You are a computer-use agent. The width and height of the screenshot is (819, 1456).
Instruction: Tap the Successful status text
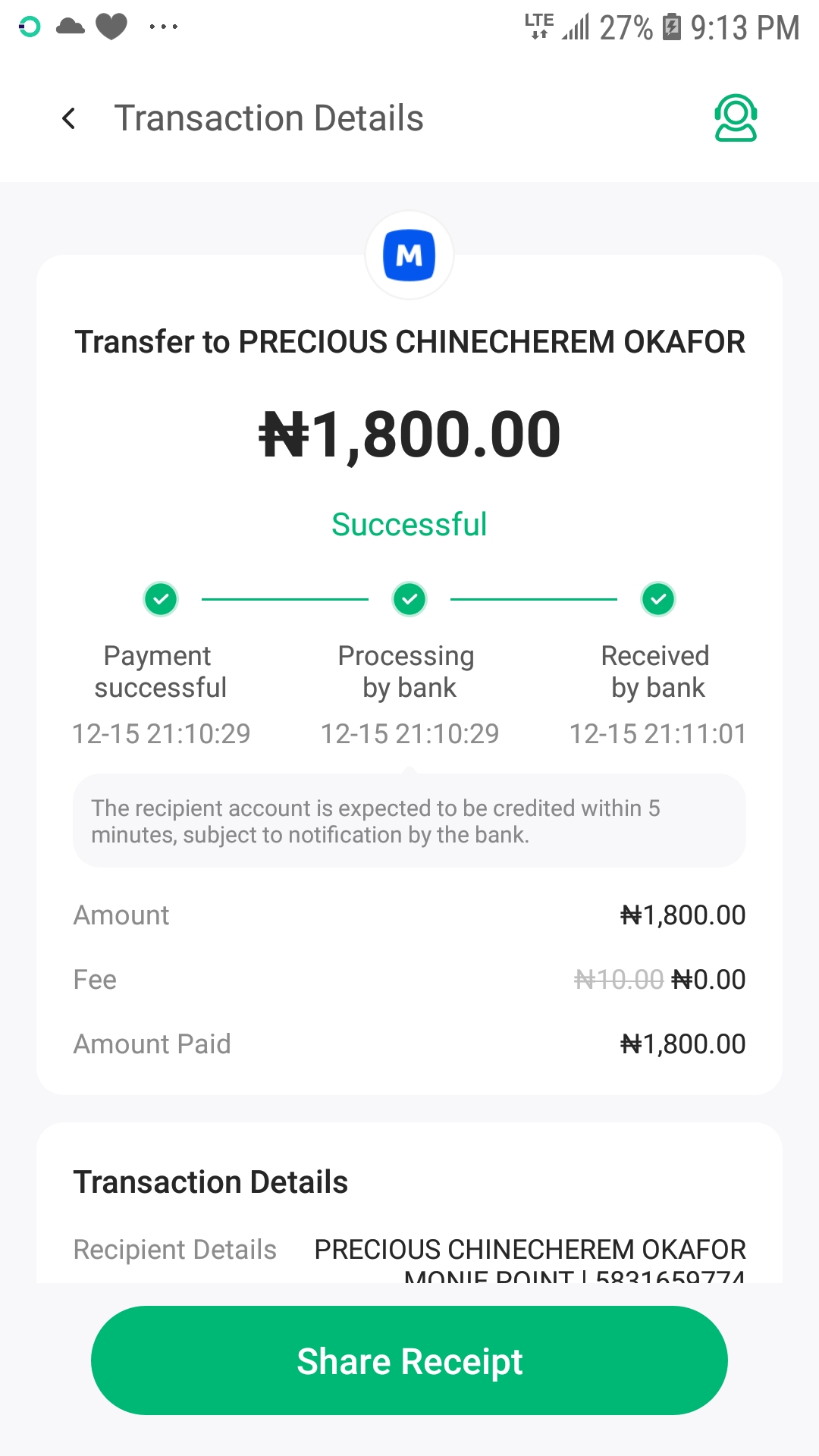[409, 525]
